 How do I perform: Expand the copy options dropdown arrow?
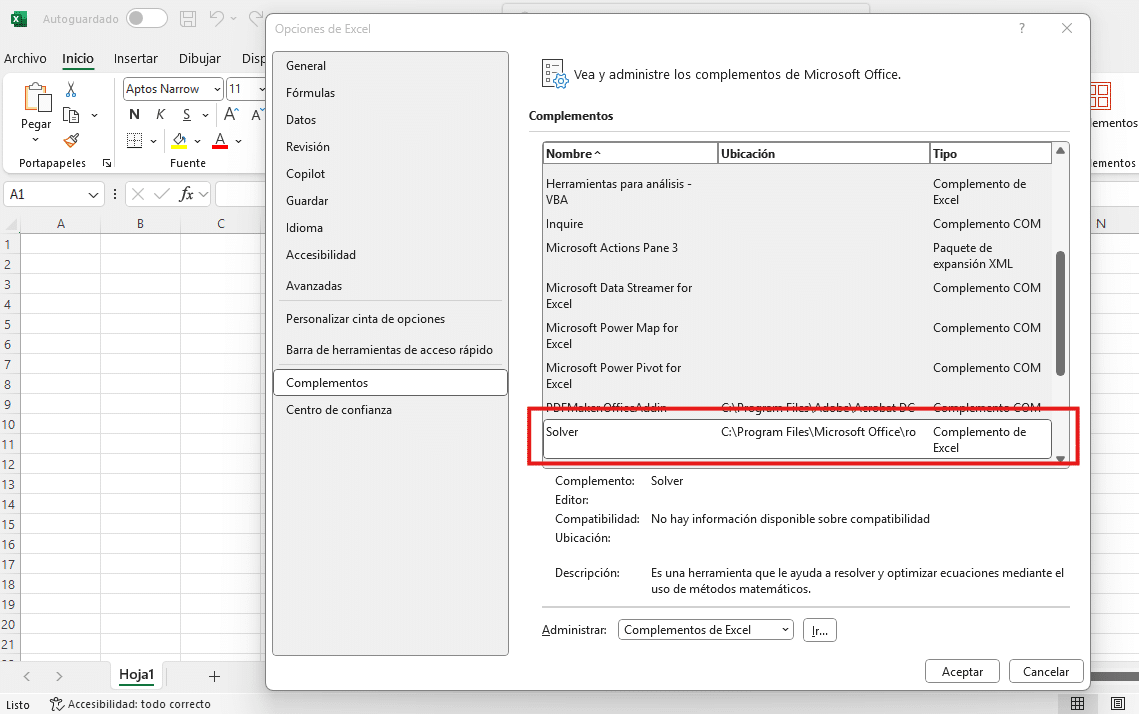[x=94, y=115]
